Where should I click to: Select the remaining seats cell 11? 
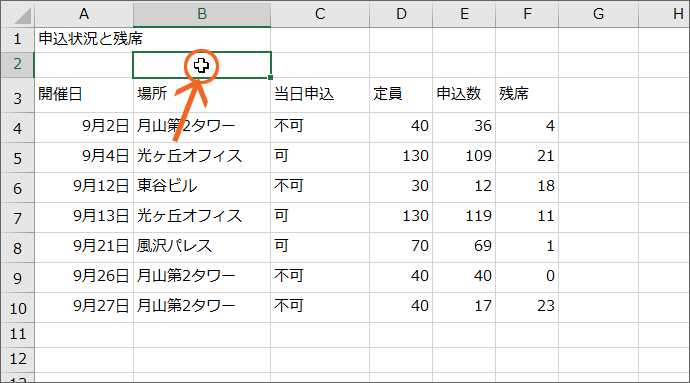pyautogui.click(x=527, y=217)
